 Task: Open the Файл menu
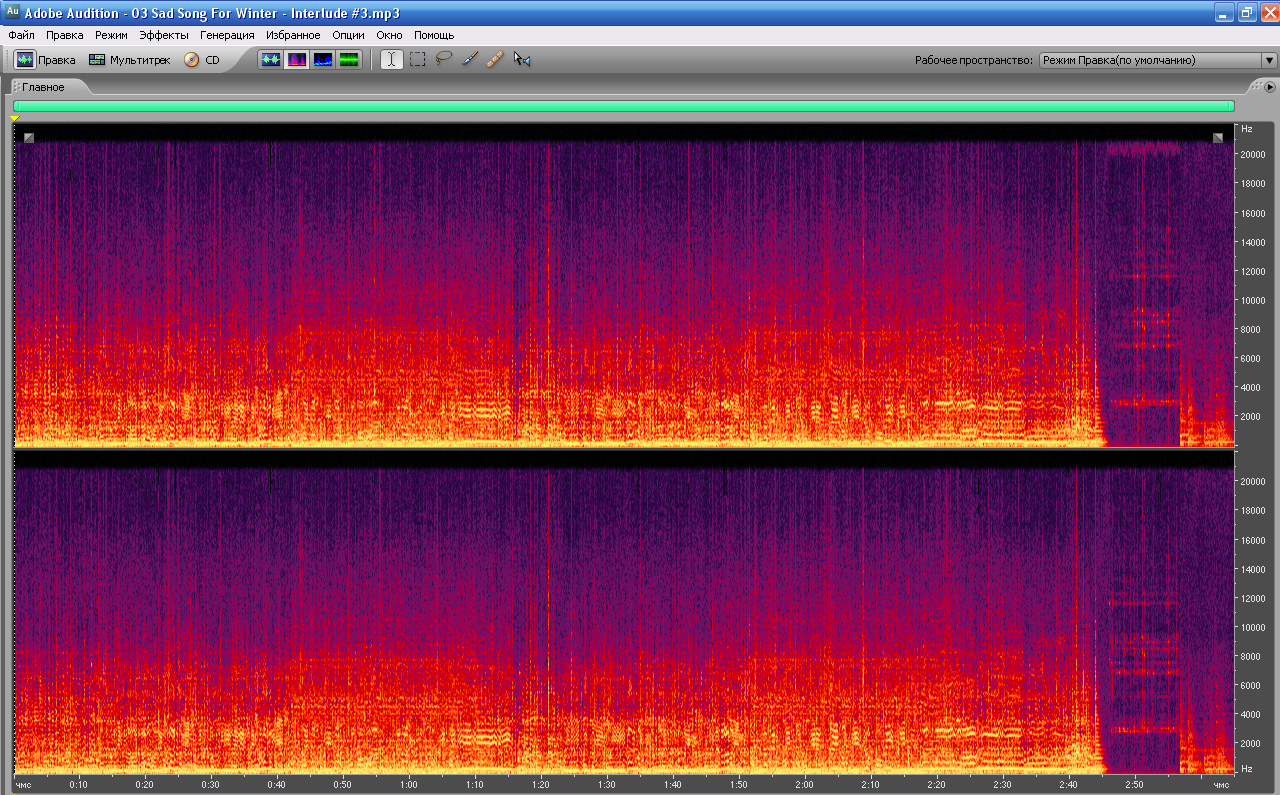21,35
